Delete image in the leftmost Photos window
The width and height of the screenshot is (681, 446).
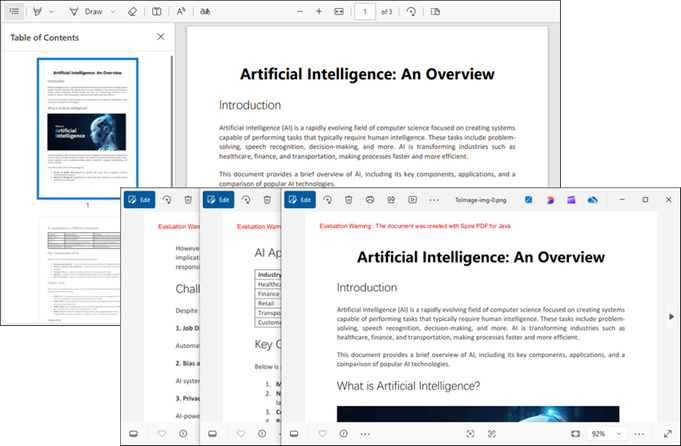(x=188, y=200)
